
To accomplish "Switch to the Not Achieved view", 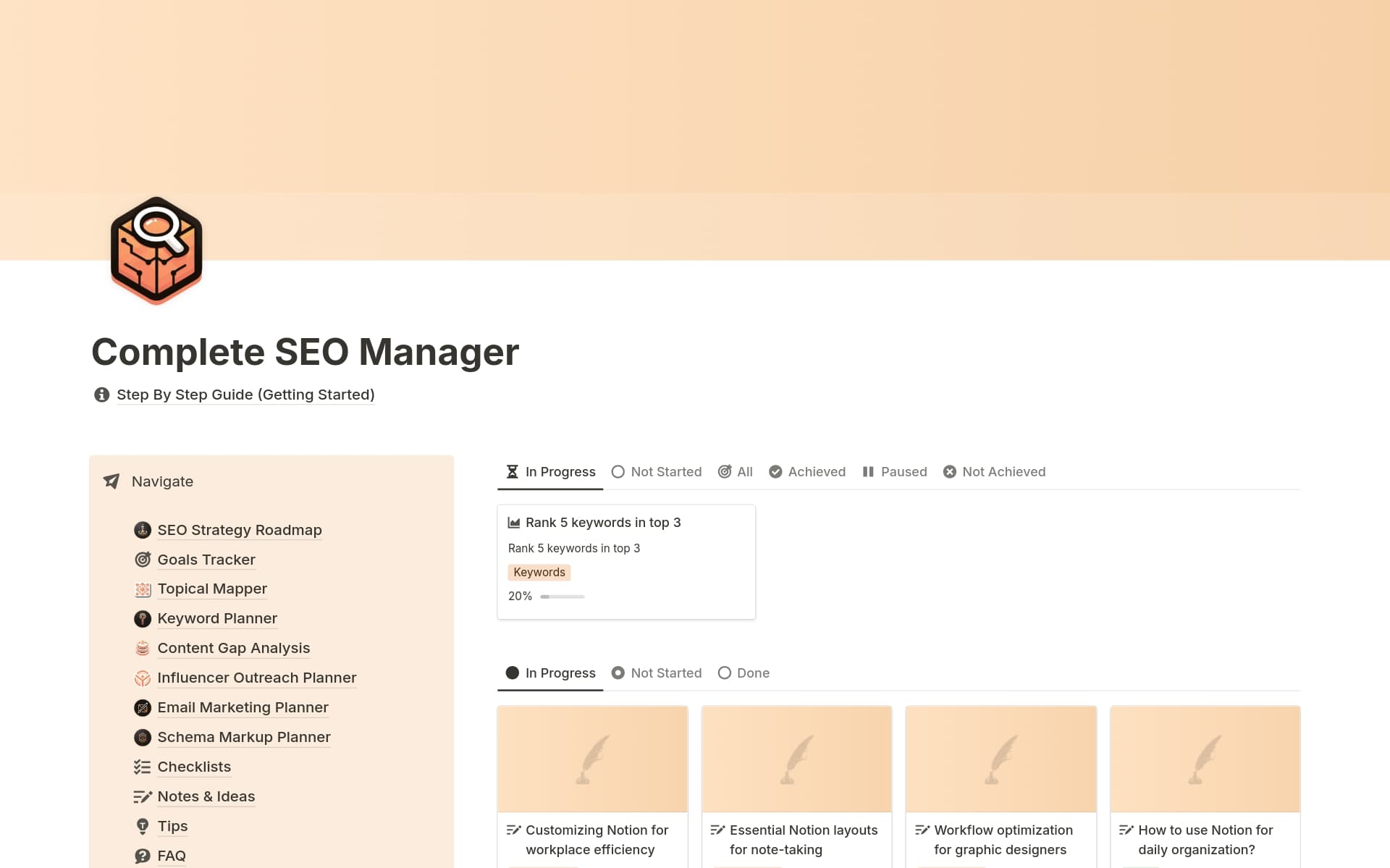I will click(x=994, y=471).
